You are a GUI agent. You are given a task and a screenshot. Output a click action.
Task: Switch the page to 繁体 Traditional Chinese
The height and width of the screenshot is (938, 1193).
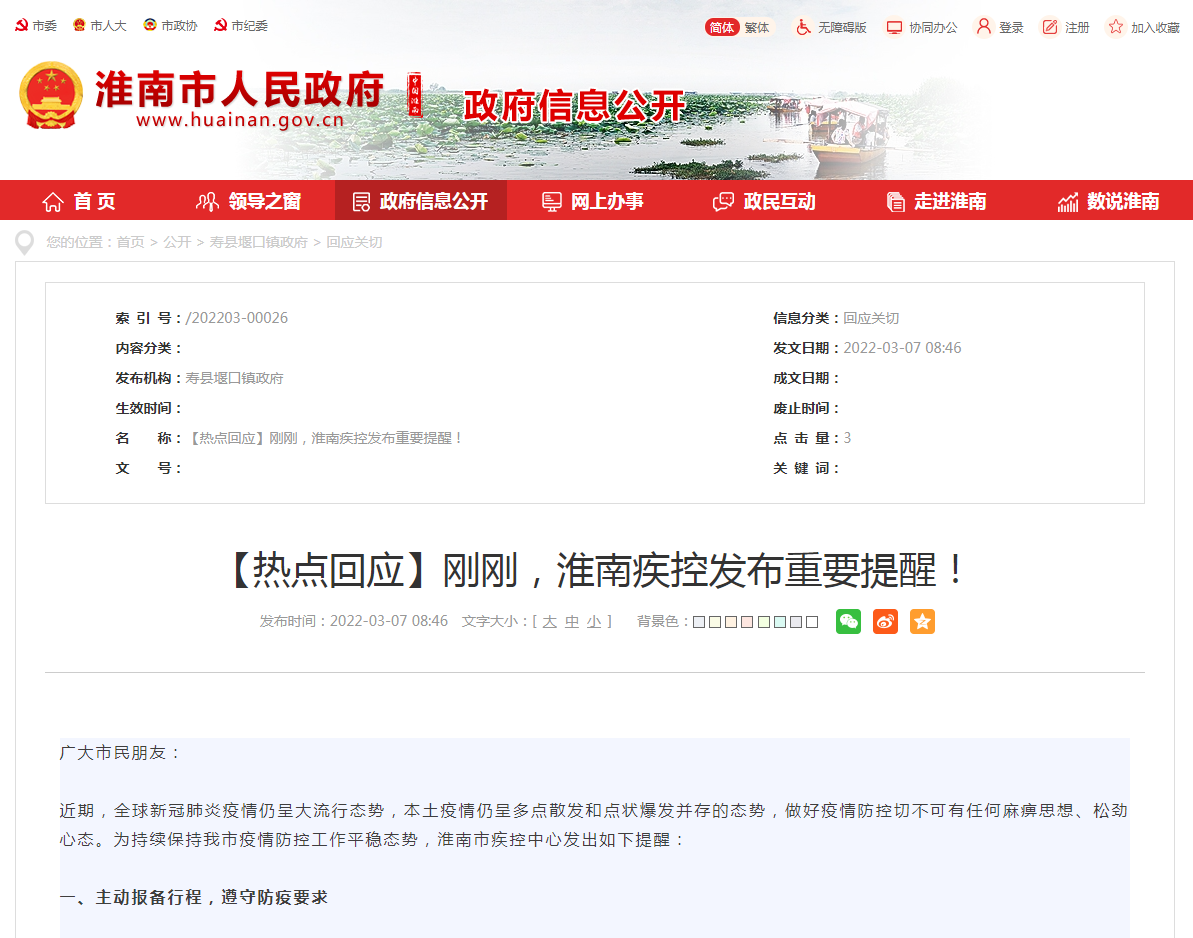pyautogui.click(x=756, y=27)
